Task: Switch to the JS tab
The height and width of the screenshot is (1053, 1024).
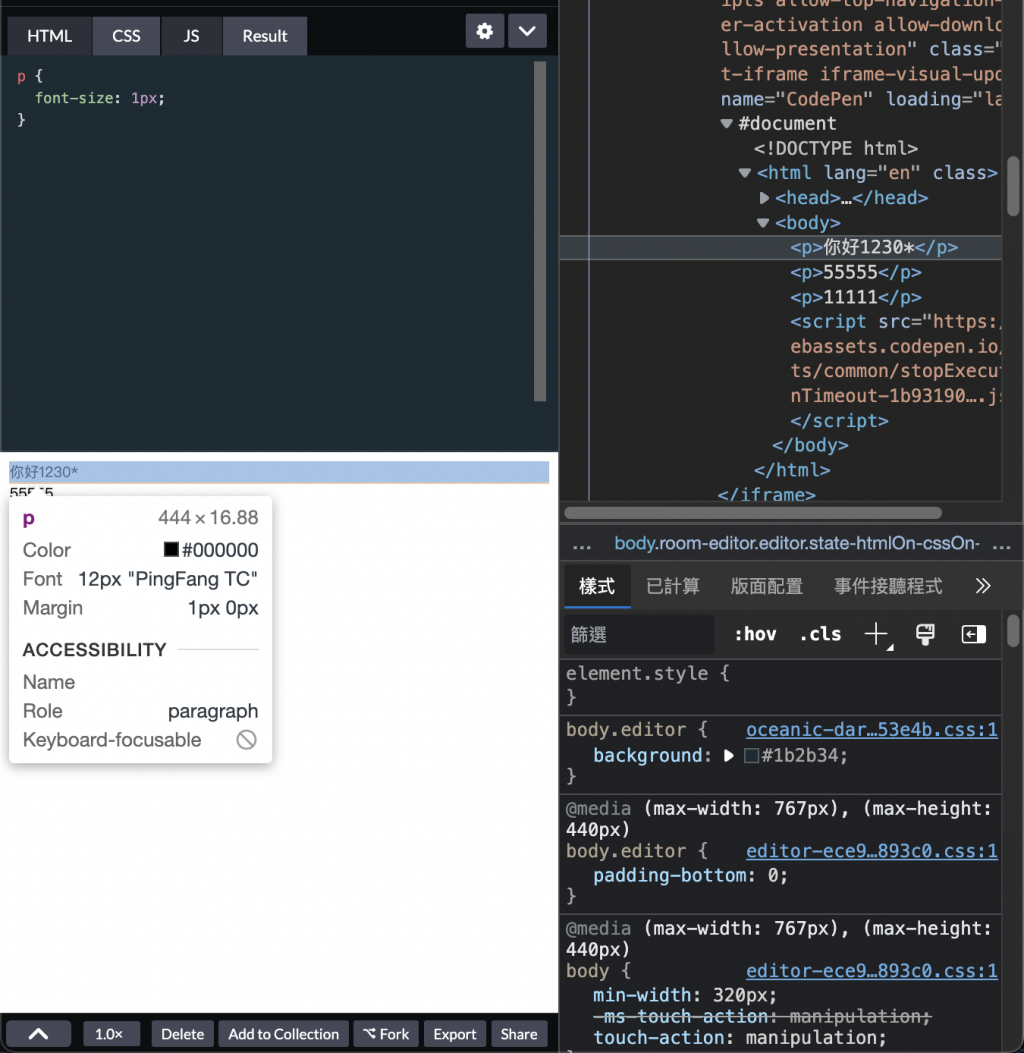Action: [x=191, y=36]
